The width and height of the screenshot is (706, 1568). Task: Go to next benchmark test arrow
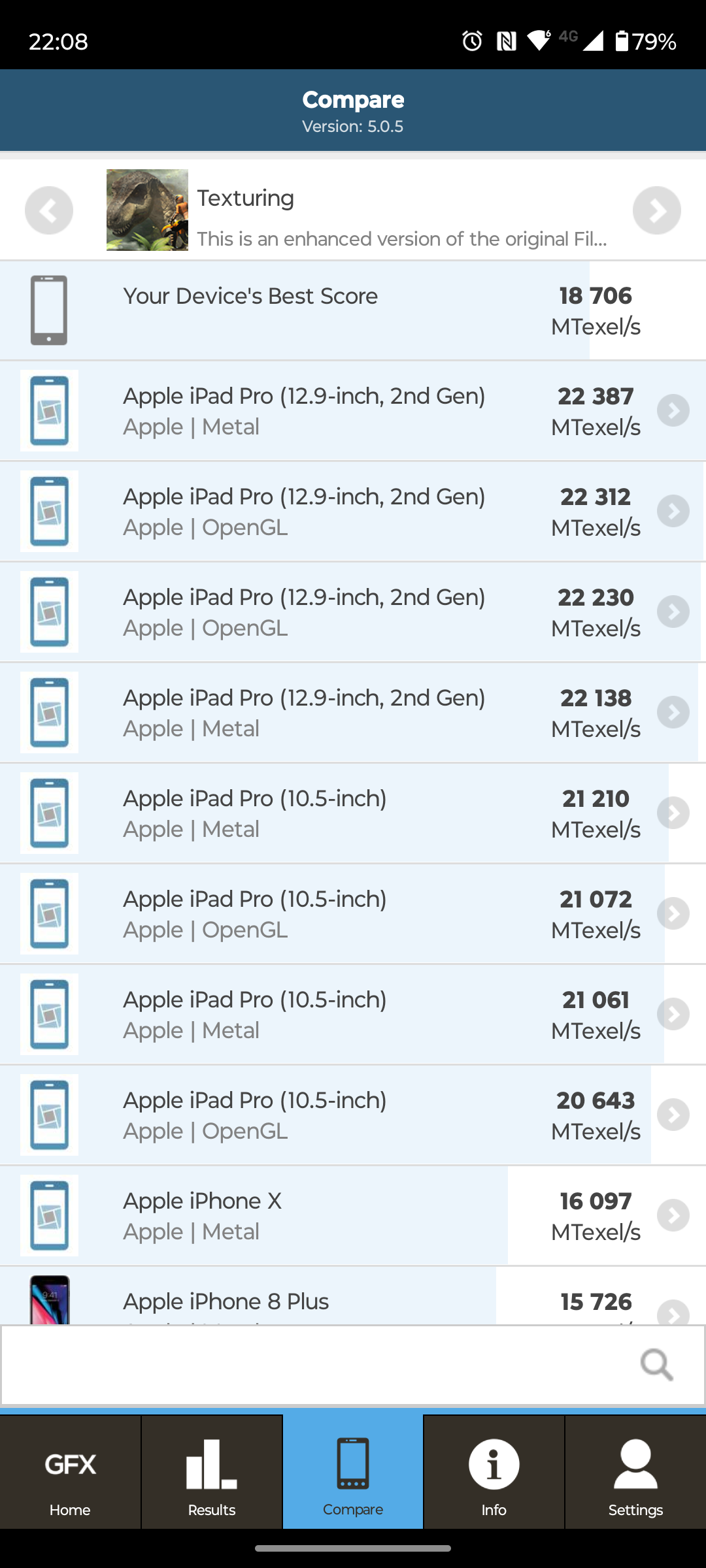[x=656, y=210]
